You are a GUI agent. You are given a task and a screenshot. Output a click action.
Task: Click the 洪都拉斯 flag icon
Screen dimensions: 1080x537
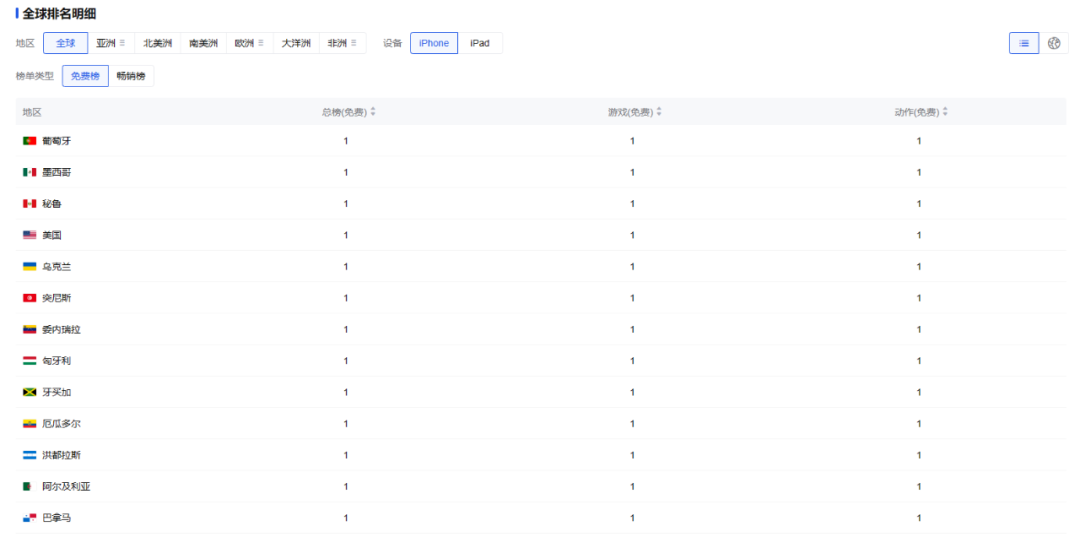tap(29, 455)
